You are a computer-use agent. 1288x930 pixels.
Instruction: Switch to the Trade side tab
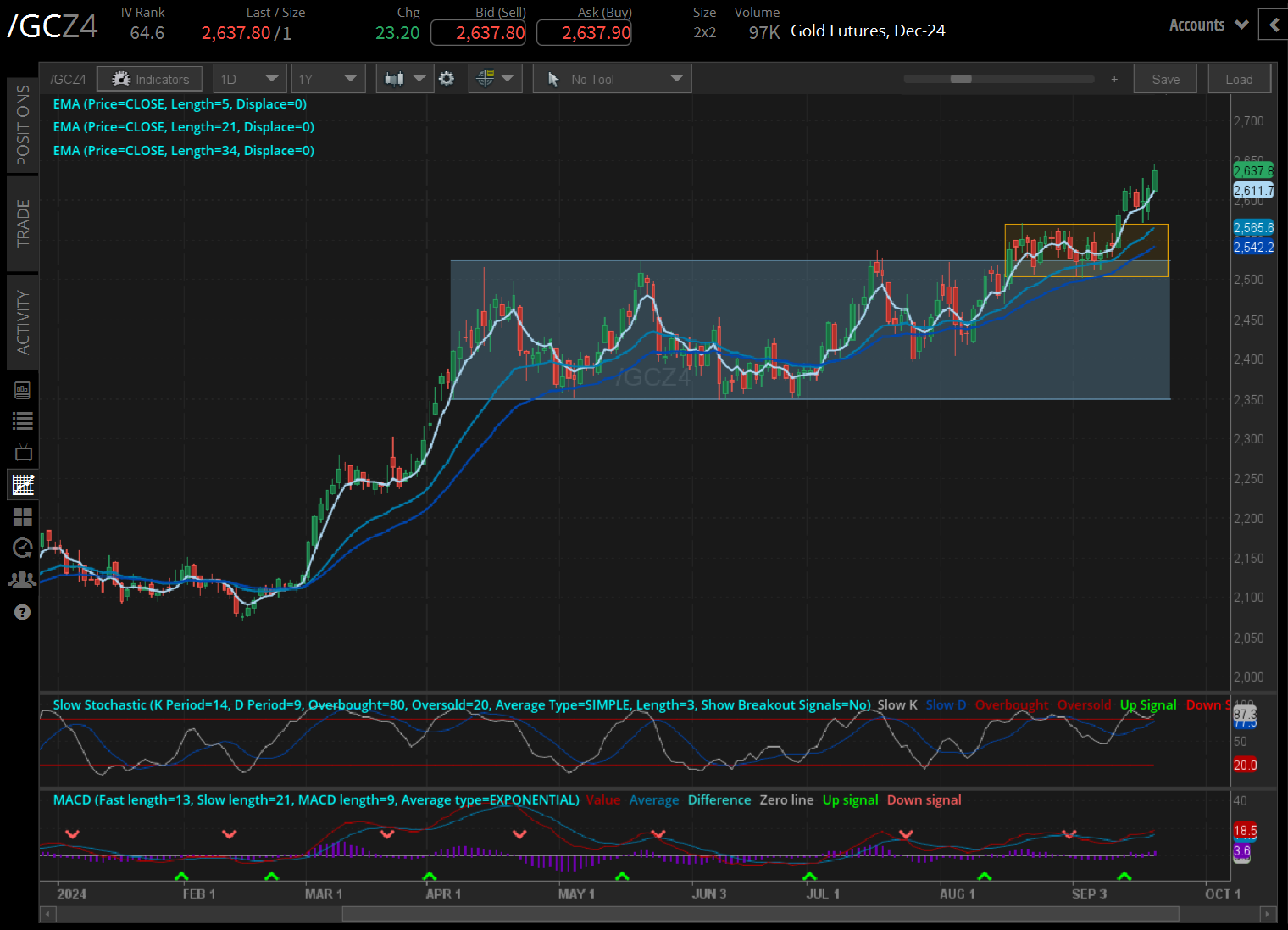tap(23, 223)
